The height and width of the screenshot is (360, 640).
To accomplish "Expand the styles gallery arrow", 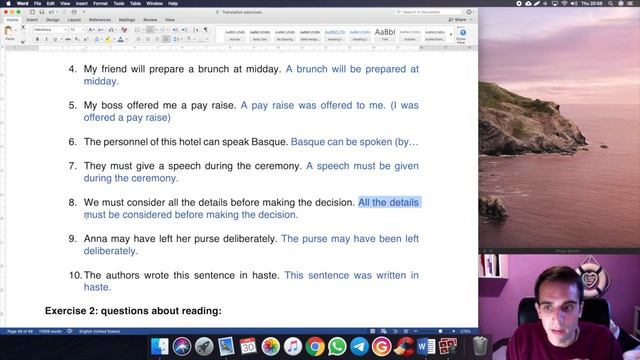I will [x=451, y=35].
